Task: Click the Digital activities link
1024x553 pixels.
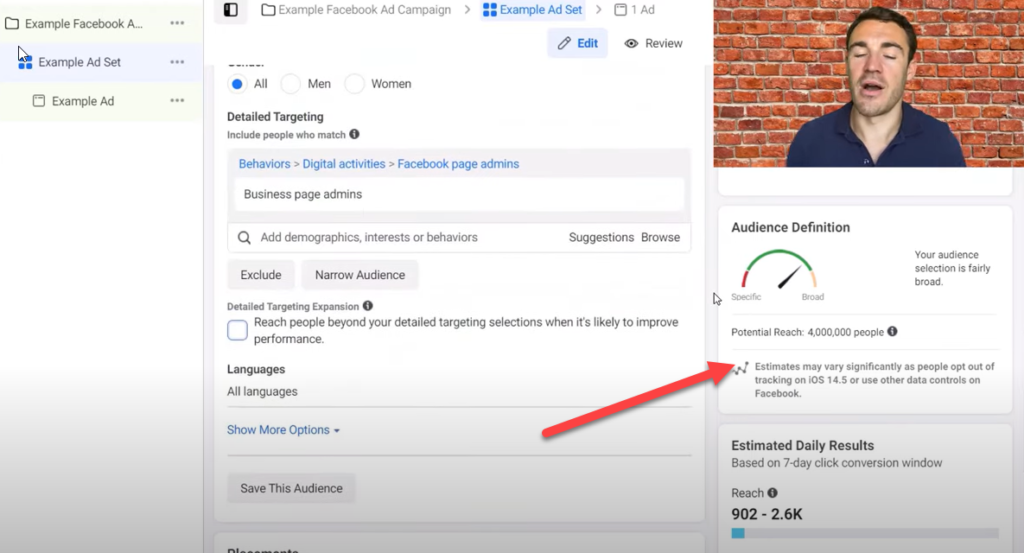Action: [344, 164]
